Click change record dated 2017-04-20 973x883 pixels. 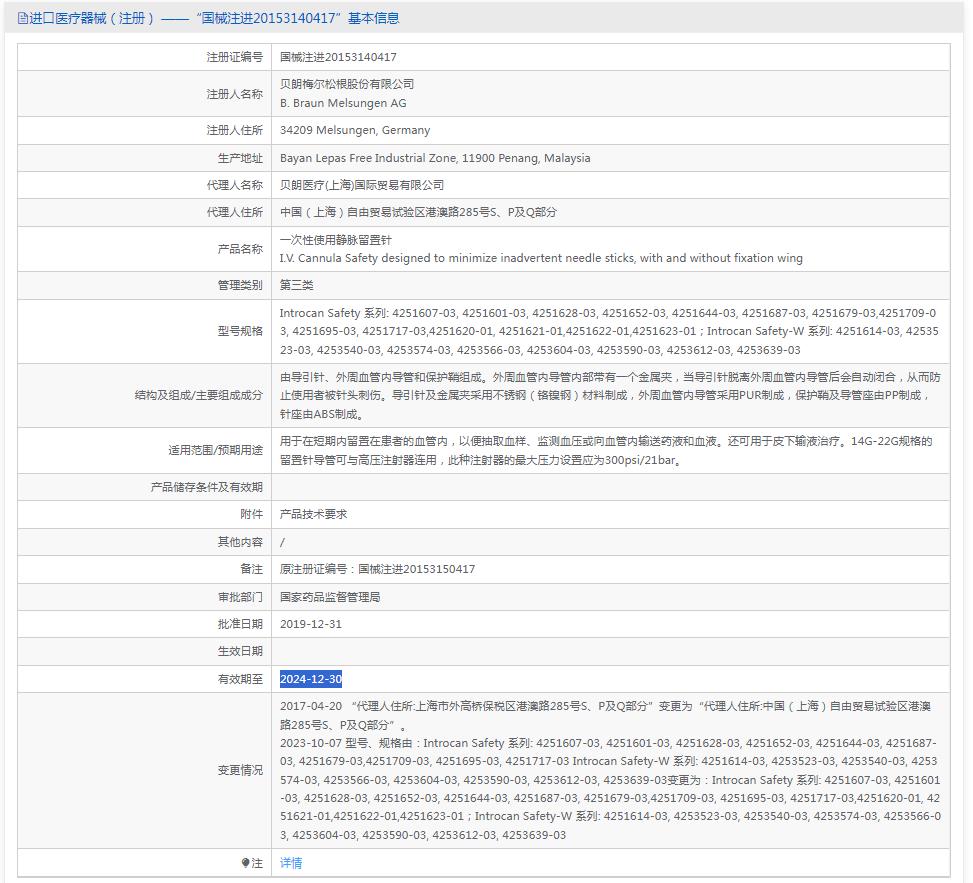605,715
